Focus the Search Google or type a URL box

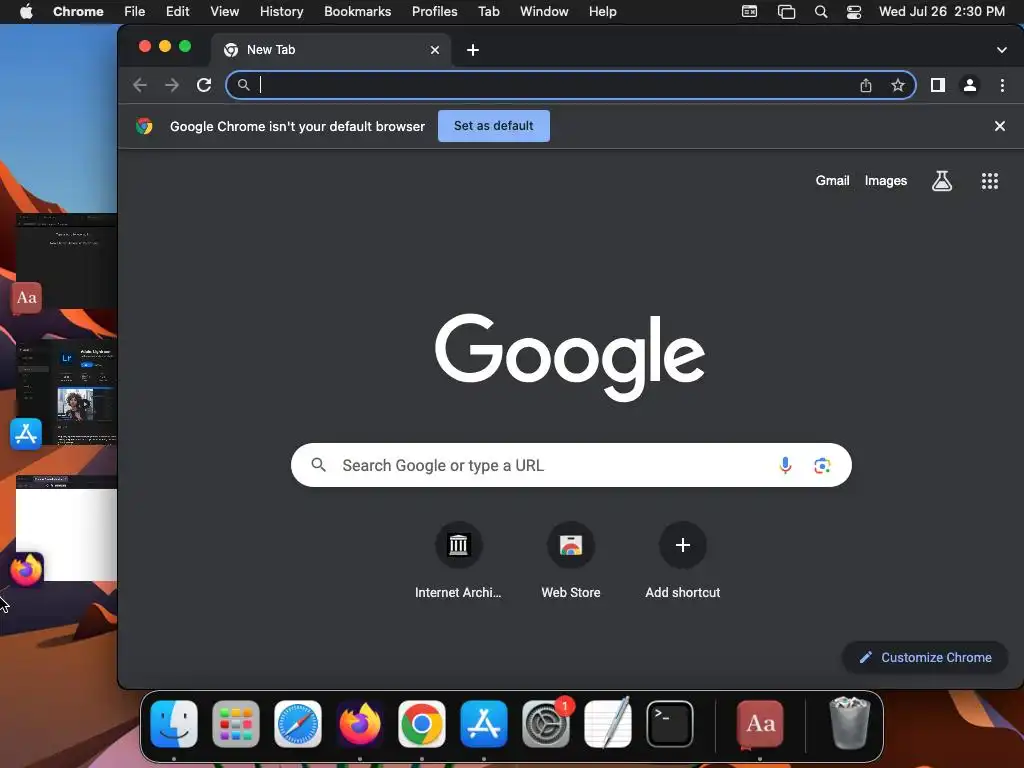pyautogui.click(x=571, y=465)
